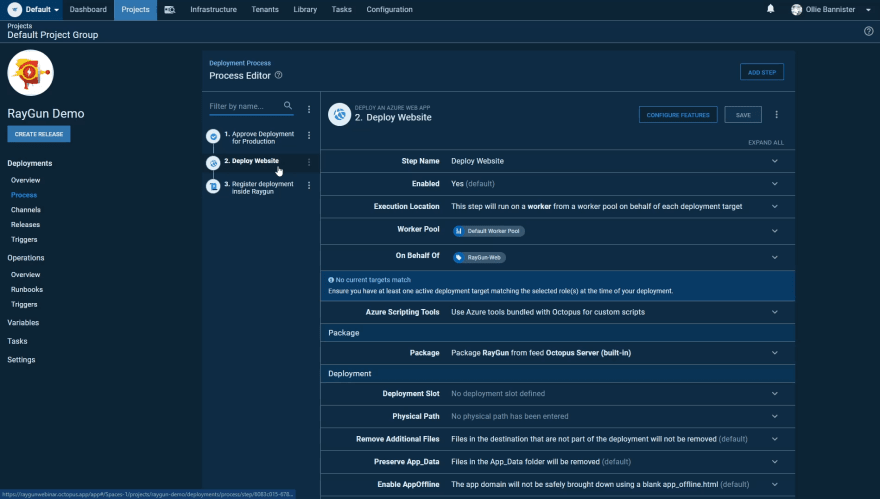Viewport: 880px width, 499px height.
Task: Open the Infrastructure tab
Action: (213, 10)
